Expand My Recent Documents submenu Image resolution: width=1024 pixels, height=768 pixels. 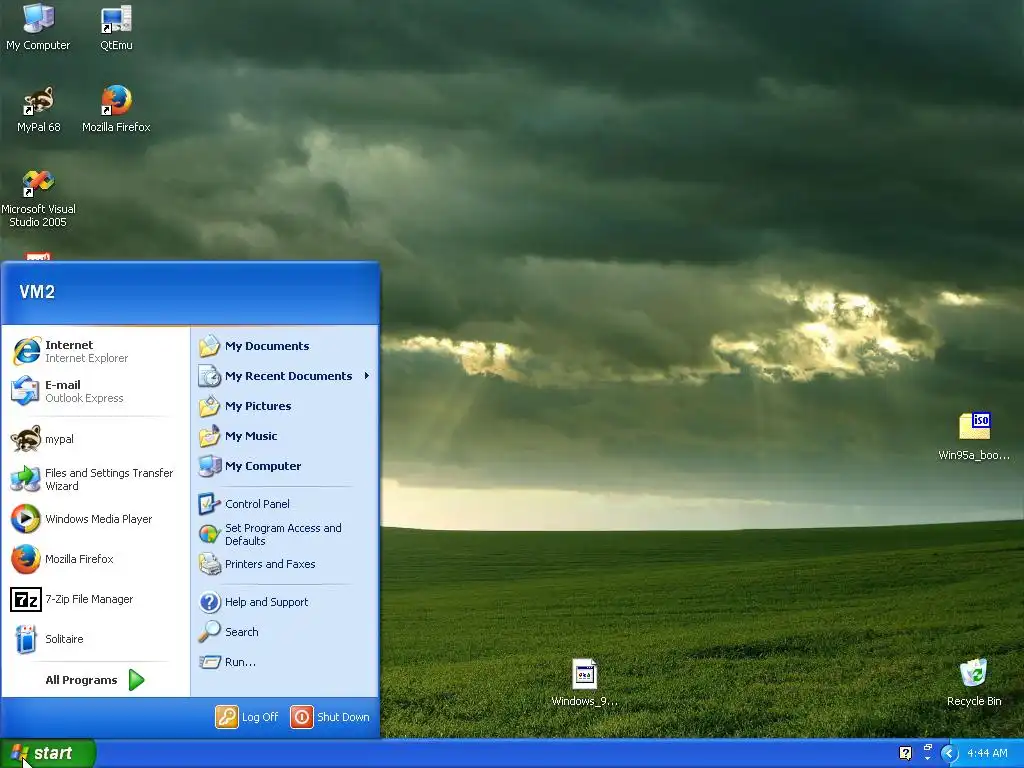coord(285,376)
